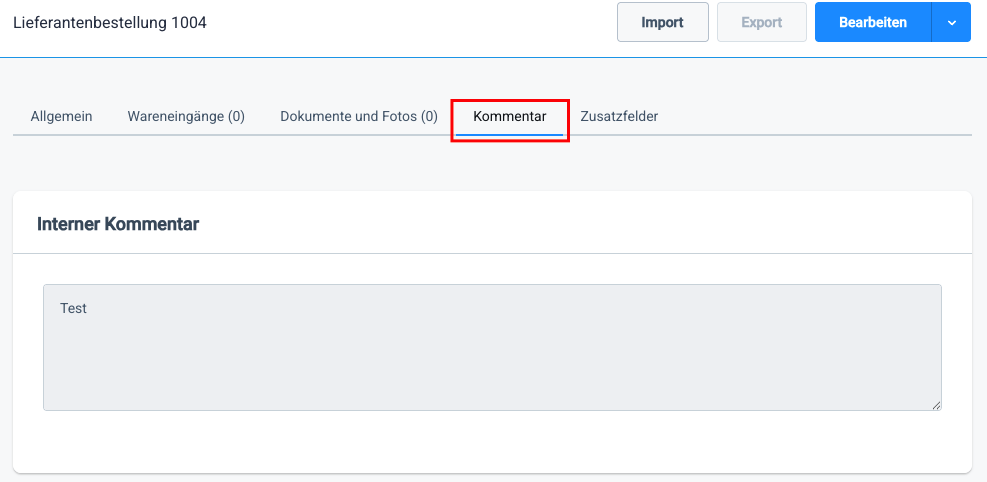Click the Lieferantenbestellung 1004 page title

coord(110,22)
